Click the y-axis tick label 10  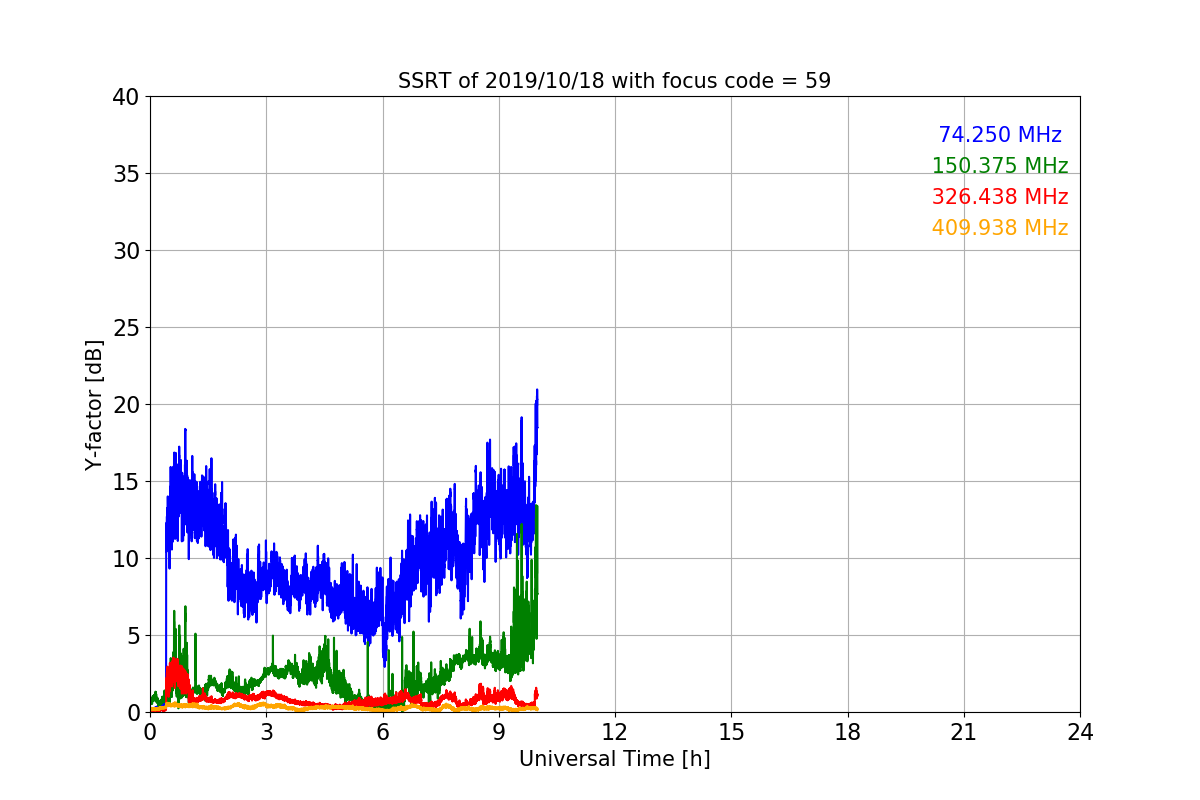tap(127, 559)
